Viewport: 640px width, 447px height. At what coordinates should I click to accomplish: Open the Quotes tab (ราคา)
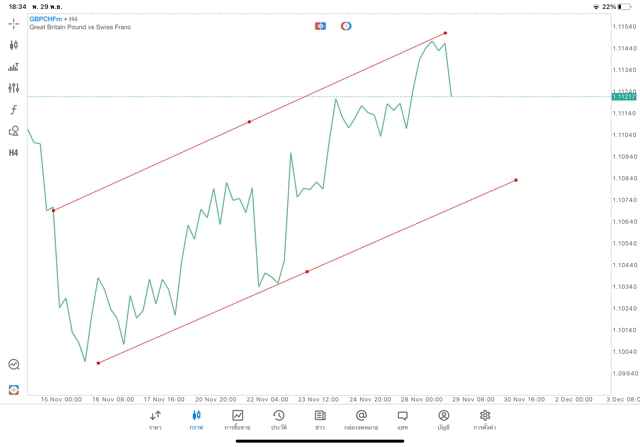pyautogui.click(x=155, y=419)
